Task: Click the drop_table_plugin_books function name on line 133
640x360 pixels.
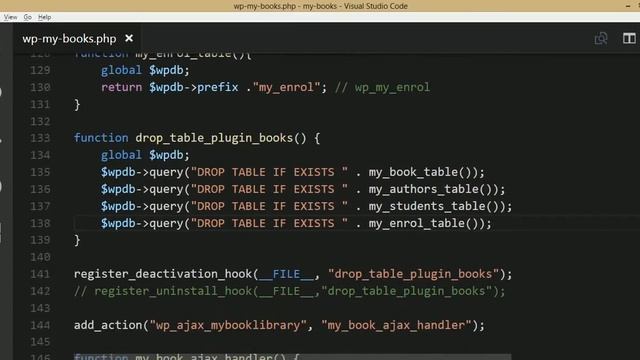Action: tap(214, 138)
